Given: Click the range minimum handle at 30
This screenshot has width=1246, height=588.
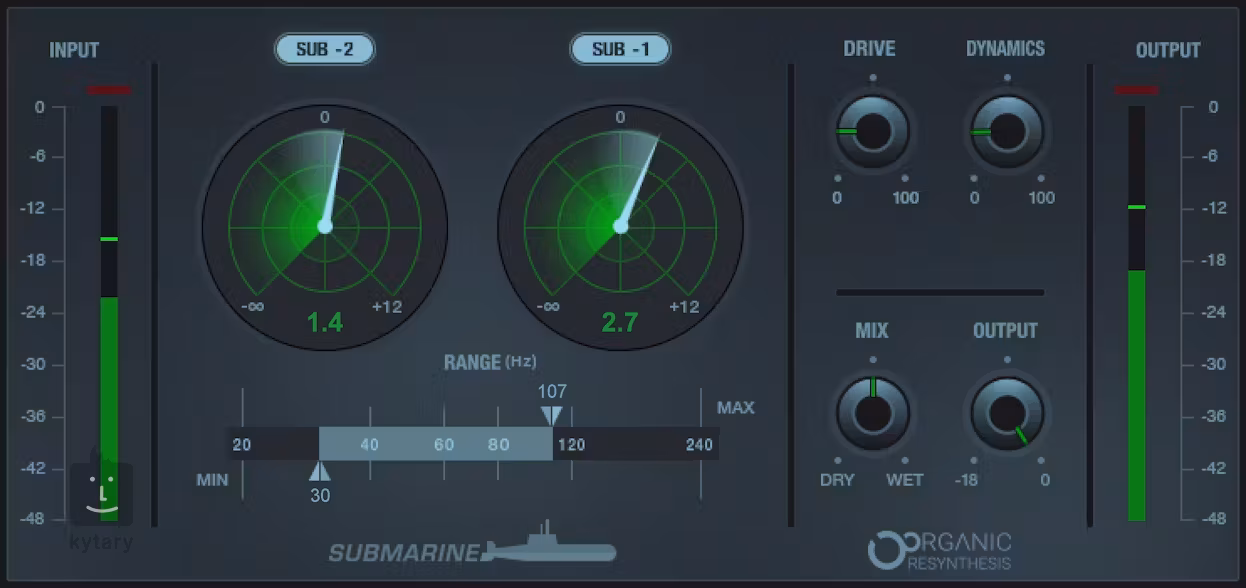Looking at the screenshot, I should 319,471.
